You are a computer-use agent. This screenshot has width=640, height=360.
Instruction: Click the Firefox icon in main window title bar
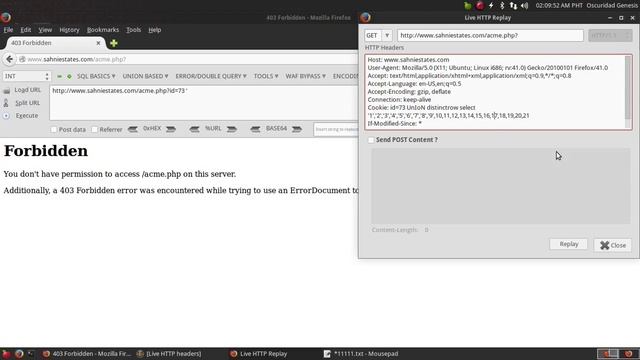[5, 18]
